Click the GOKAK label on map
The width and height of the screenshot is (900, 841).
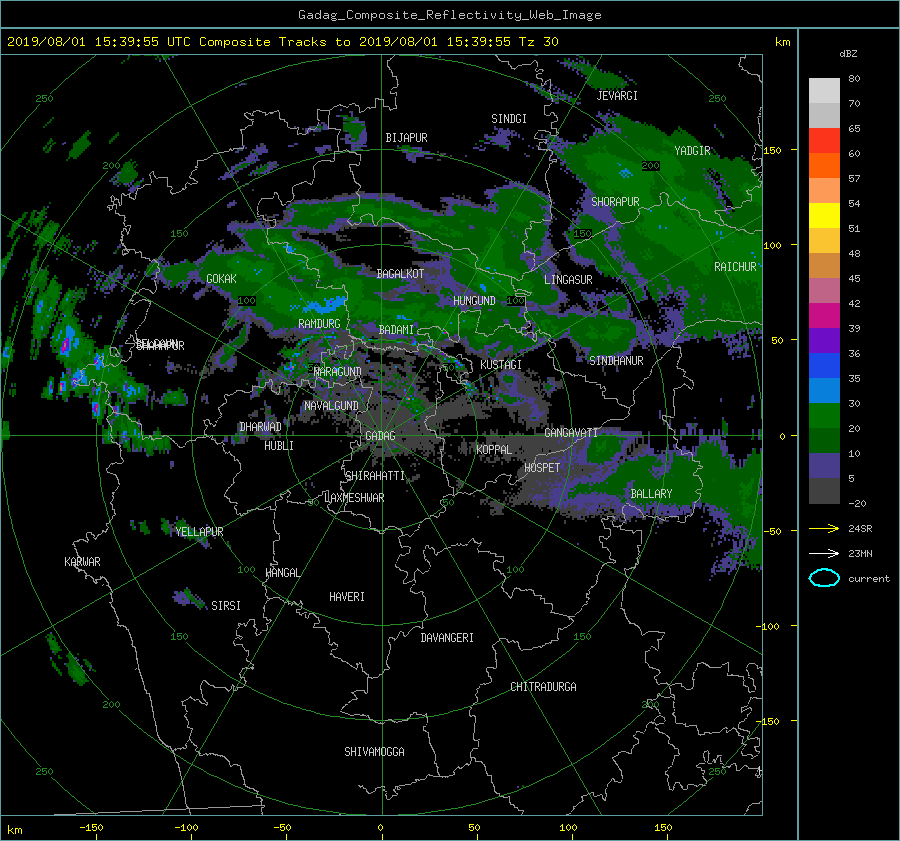pos(221,279)
